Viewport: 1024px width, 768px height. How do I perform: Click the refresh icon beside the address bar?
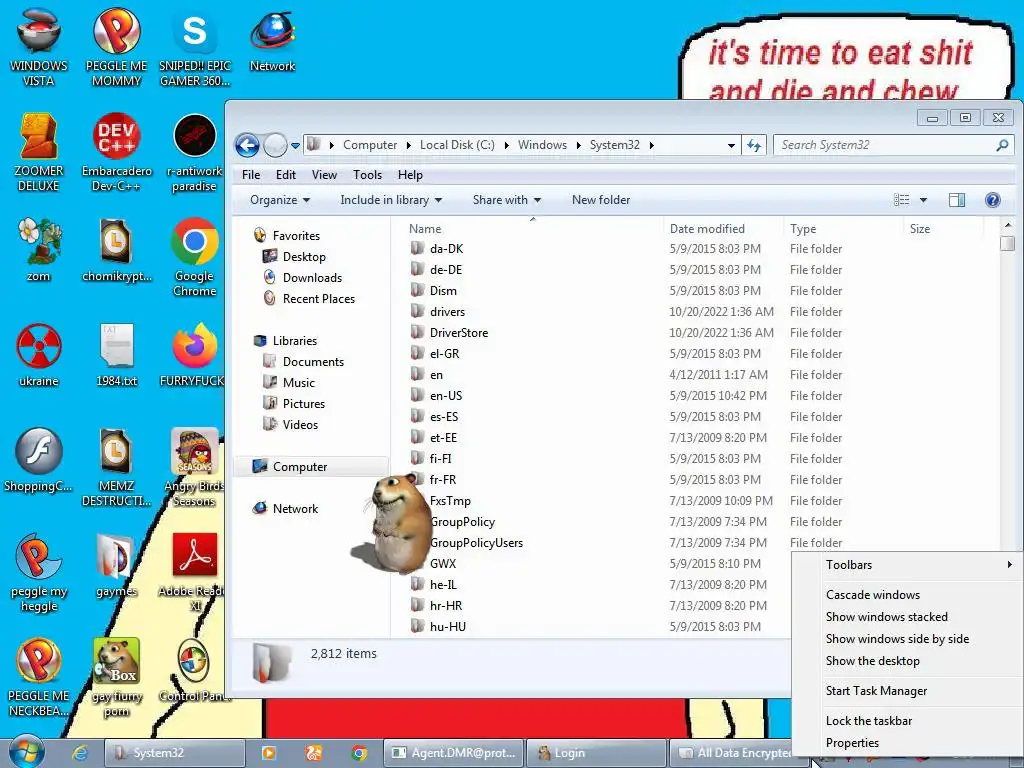(x=754, y=145)
